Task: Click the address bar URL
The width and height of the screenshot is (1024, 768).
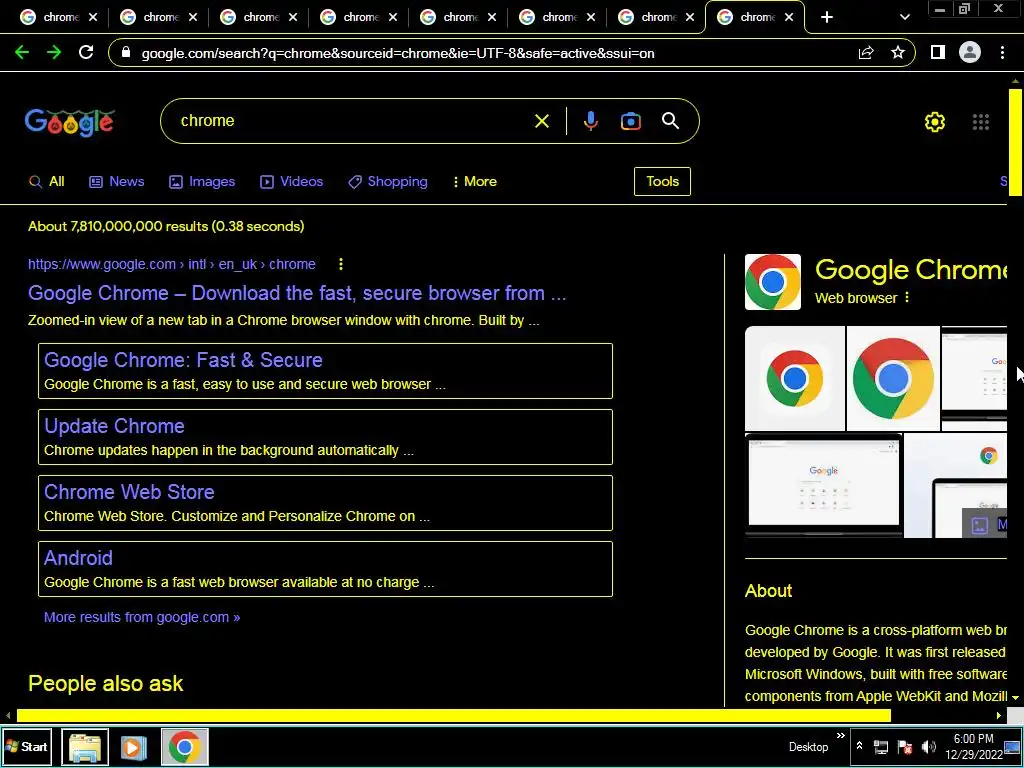Action: [x=398, y=54]
